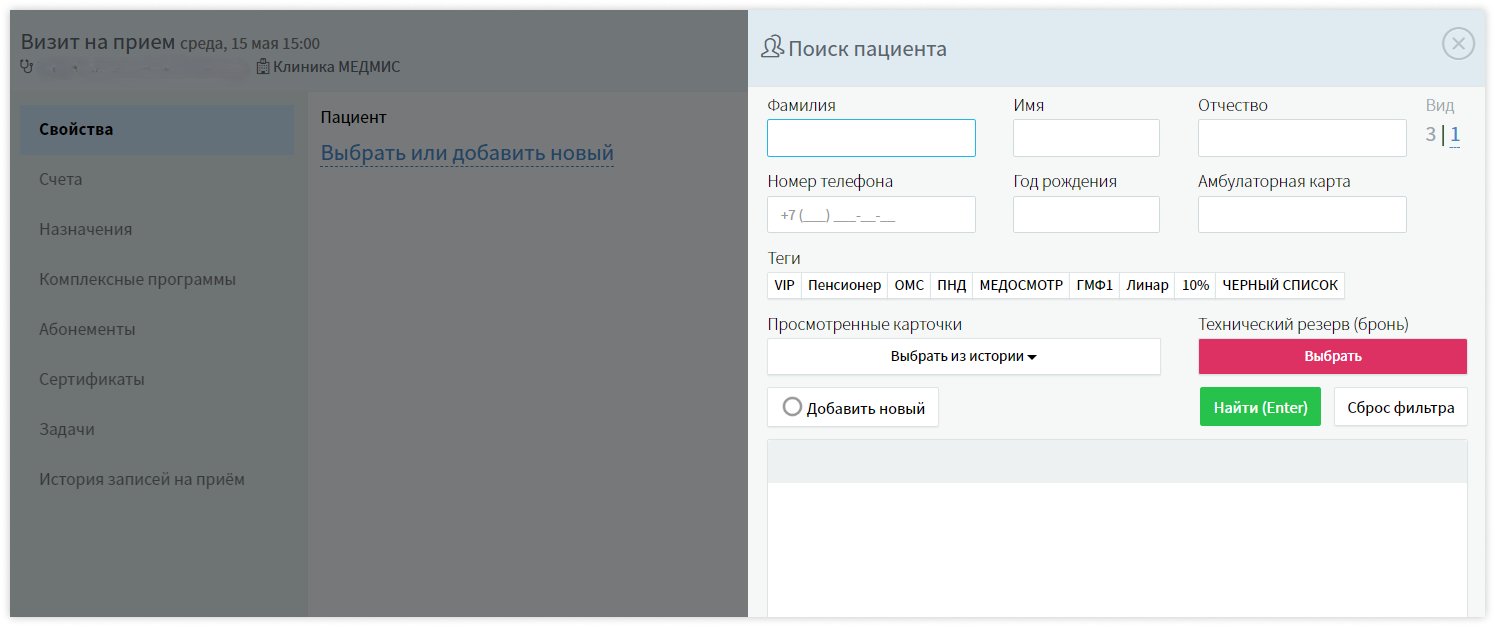Image resolution: width=1495 pixels, height=627 pixels.
Task: Open the Счета section in sidebar
Action: [60, 179]
